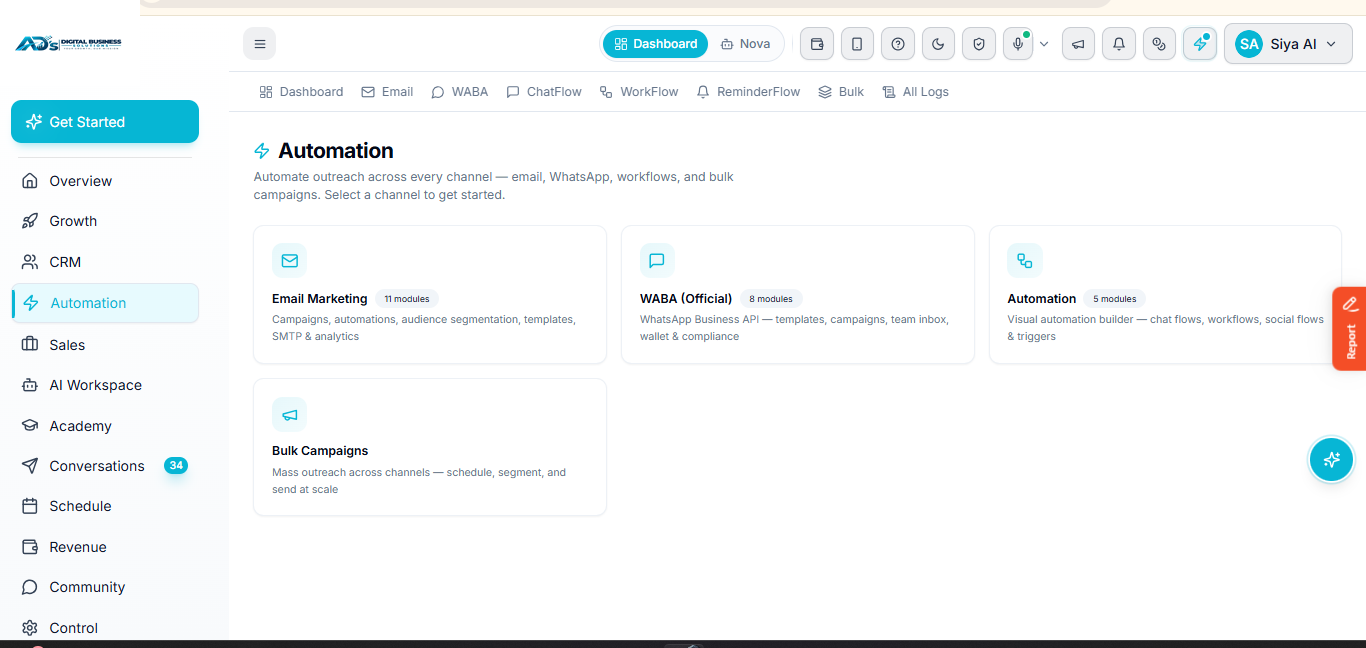Open Revenue in sidebar

tap(105, 547)
